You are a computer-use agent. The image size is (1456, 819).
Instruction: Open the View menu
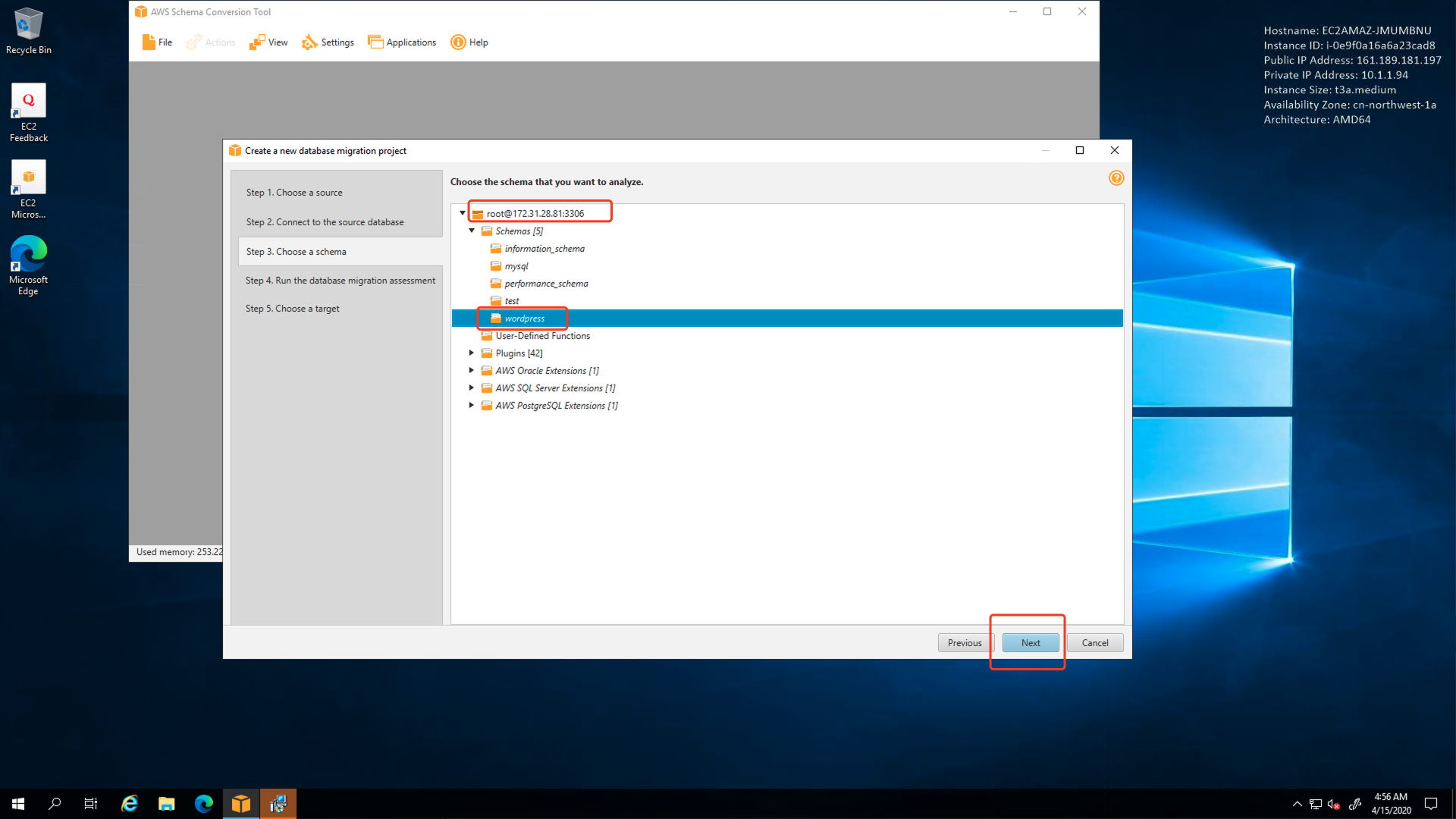click(268, 42)
